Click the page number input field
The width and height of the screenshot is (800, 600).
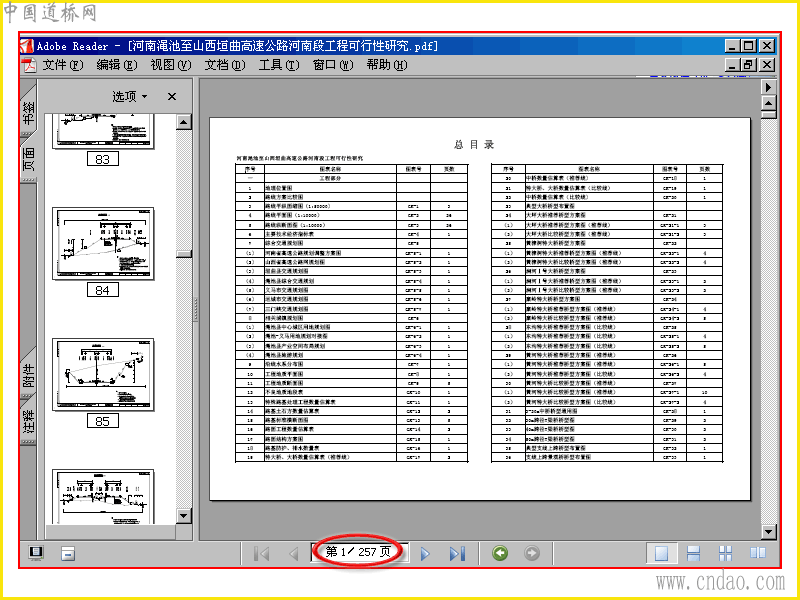(x=359, y=552)
